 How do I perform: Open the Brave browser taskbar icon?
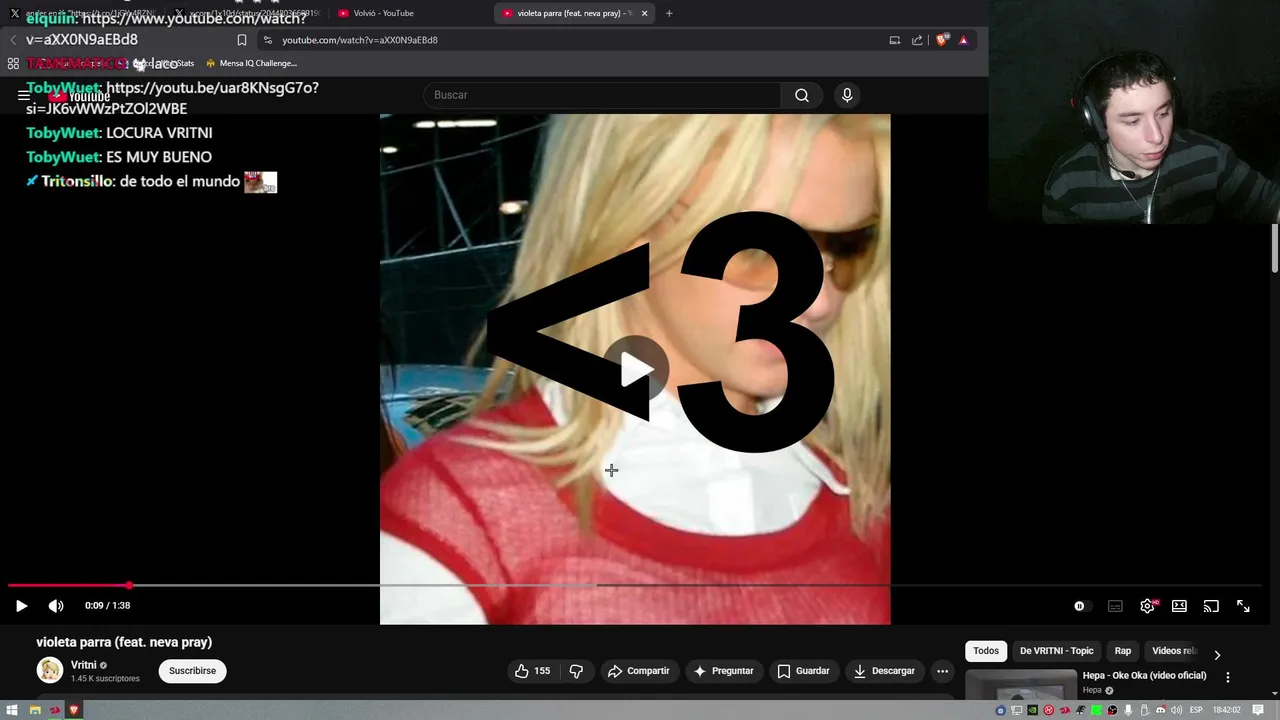(72, 710)
